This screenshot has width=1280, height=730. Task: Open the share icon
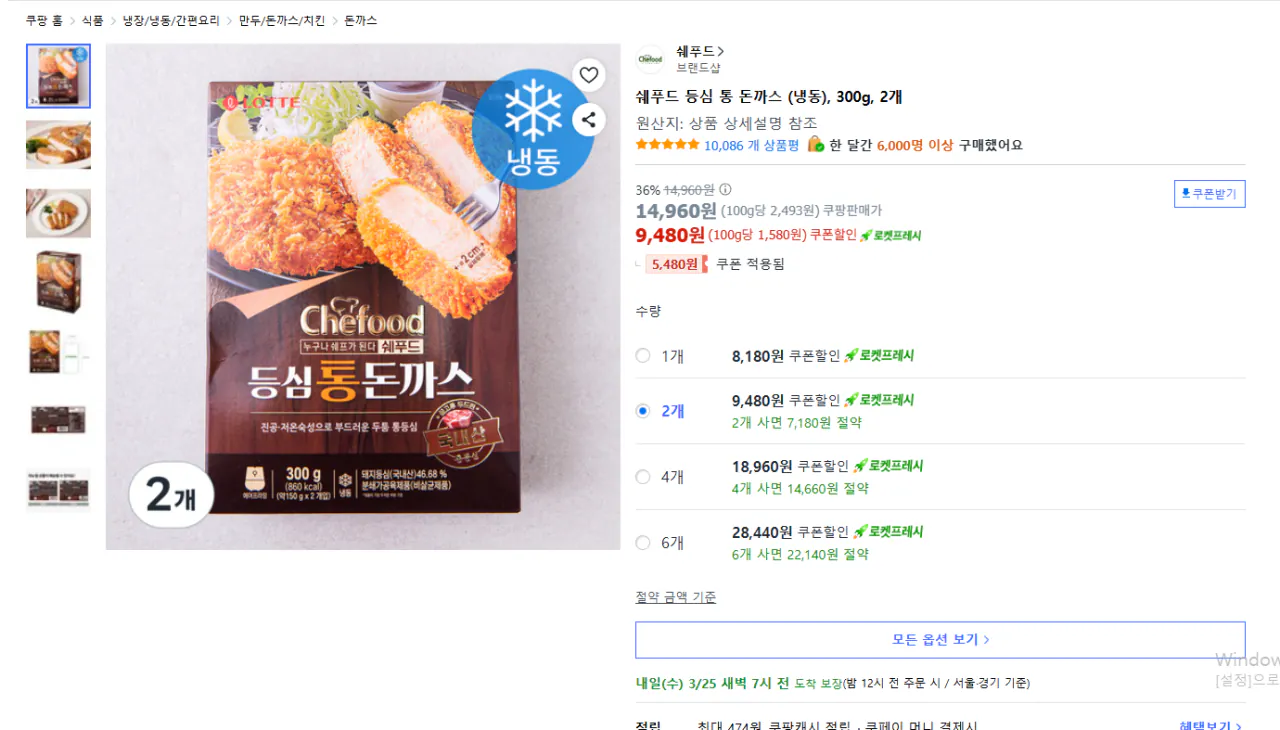[589, 119]
